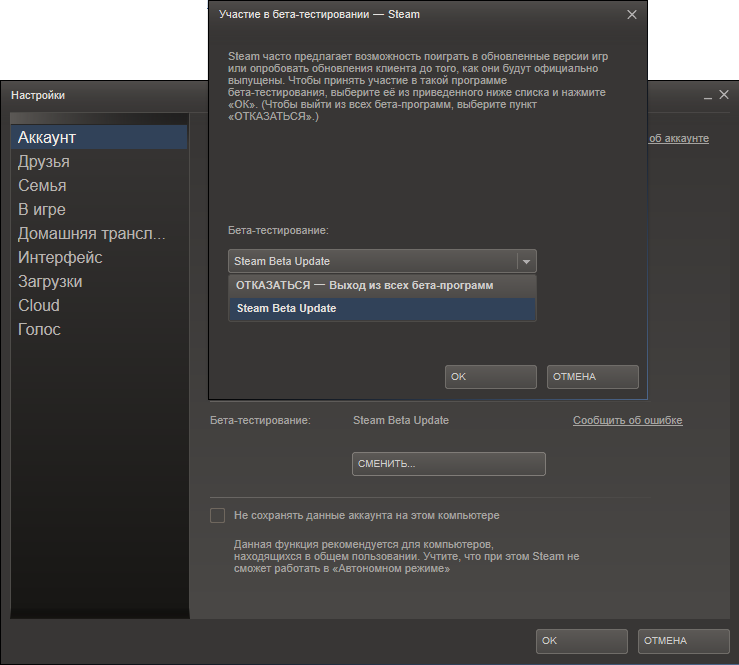Click the Участие в бета-тестировании dialog title
Screen dimensions: 739x665
coord(319,15)
